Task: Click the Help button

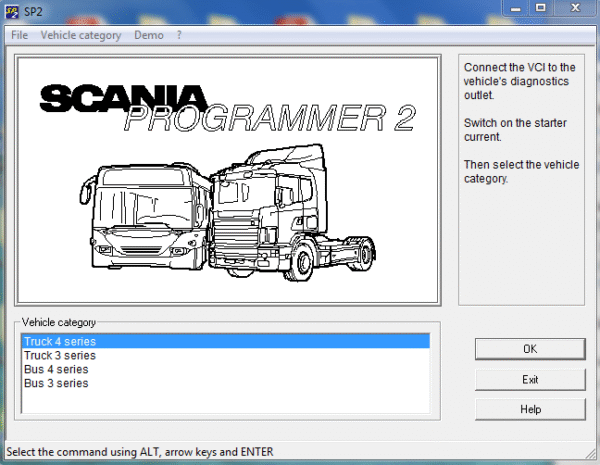Action: pyautogui.click(x=530, y=410)
